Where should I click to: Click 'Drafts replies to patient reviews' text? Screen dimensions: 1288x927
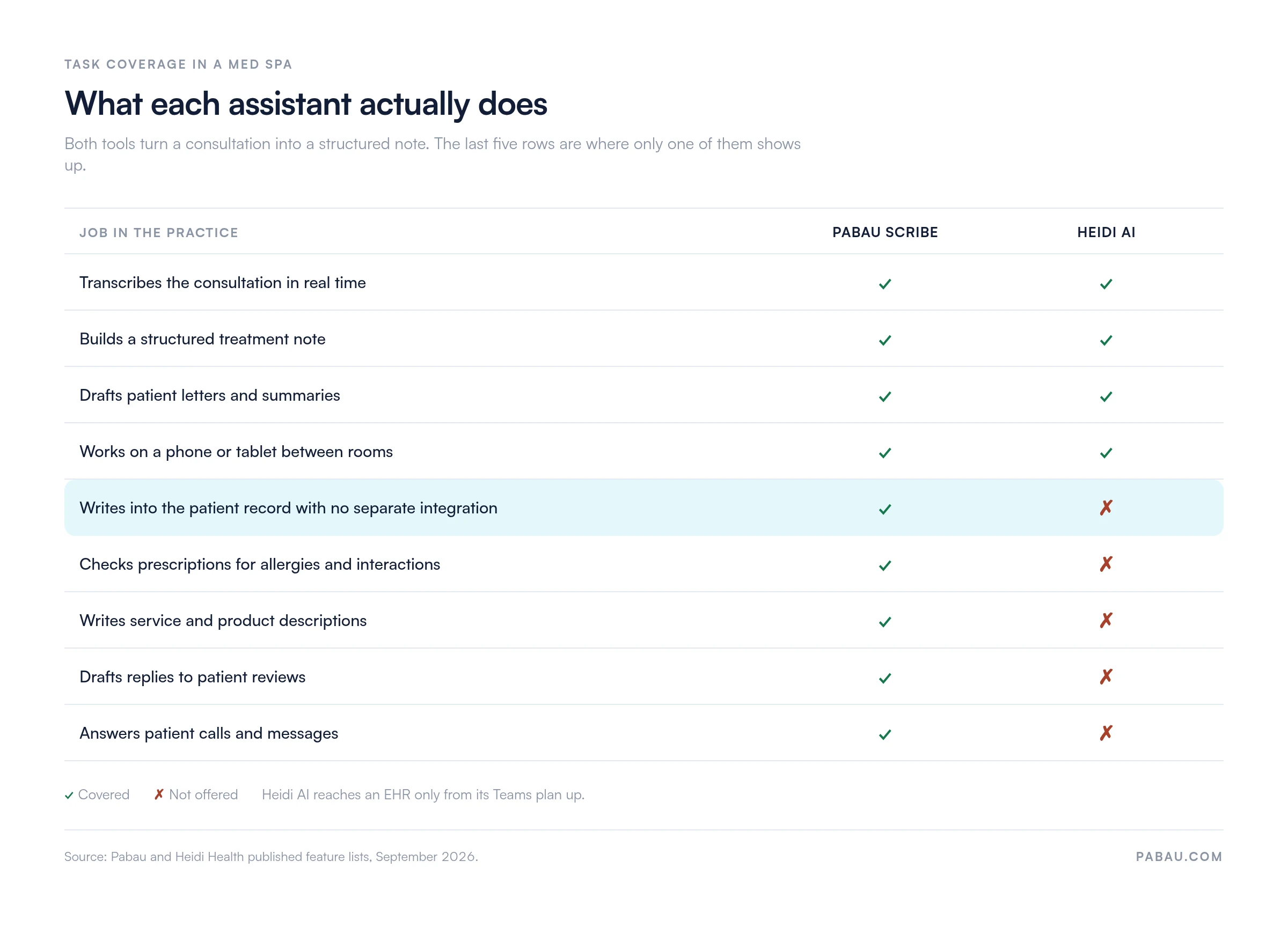[193, 676]
